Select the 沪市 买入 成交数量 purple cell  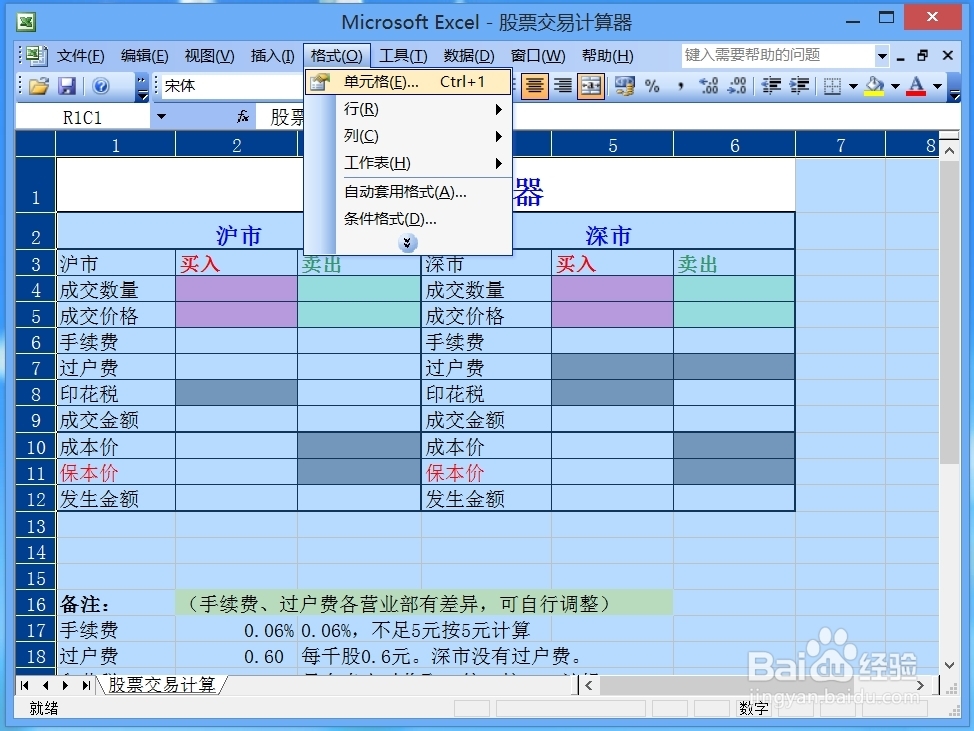(x=237, y=289)
